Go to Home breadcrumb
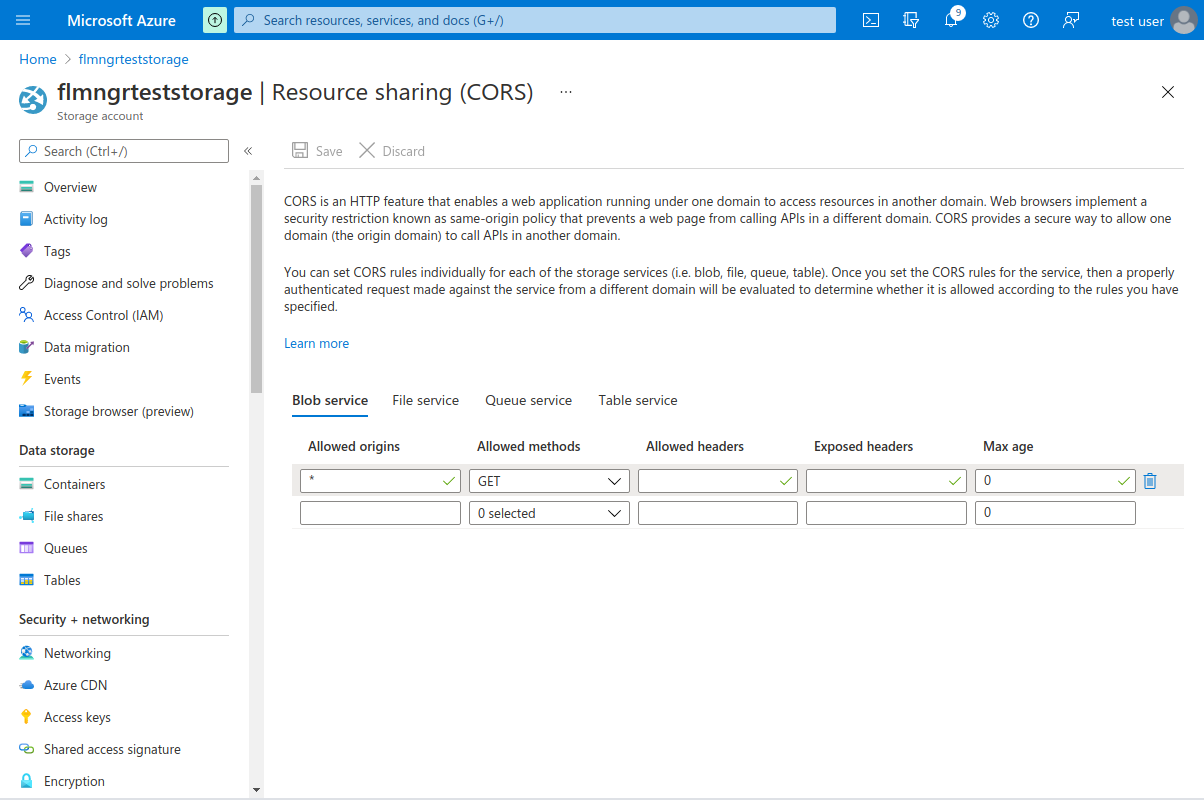 click(38, 59)
